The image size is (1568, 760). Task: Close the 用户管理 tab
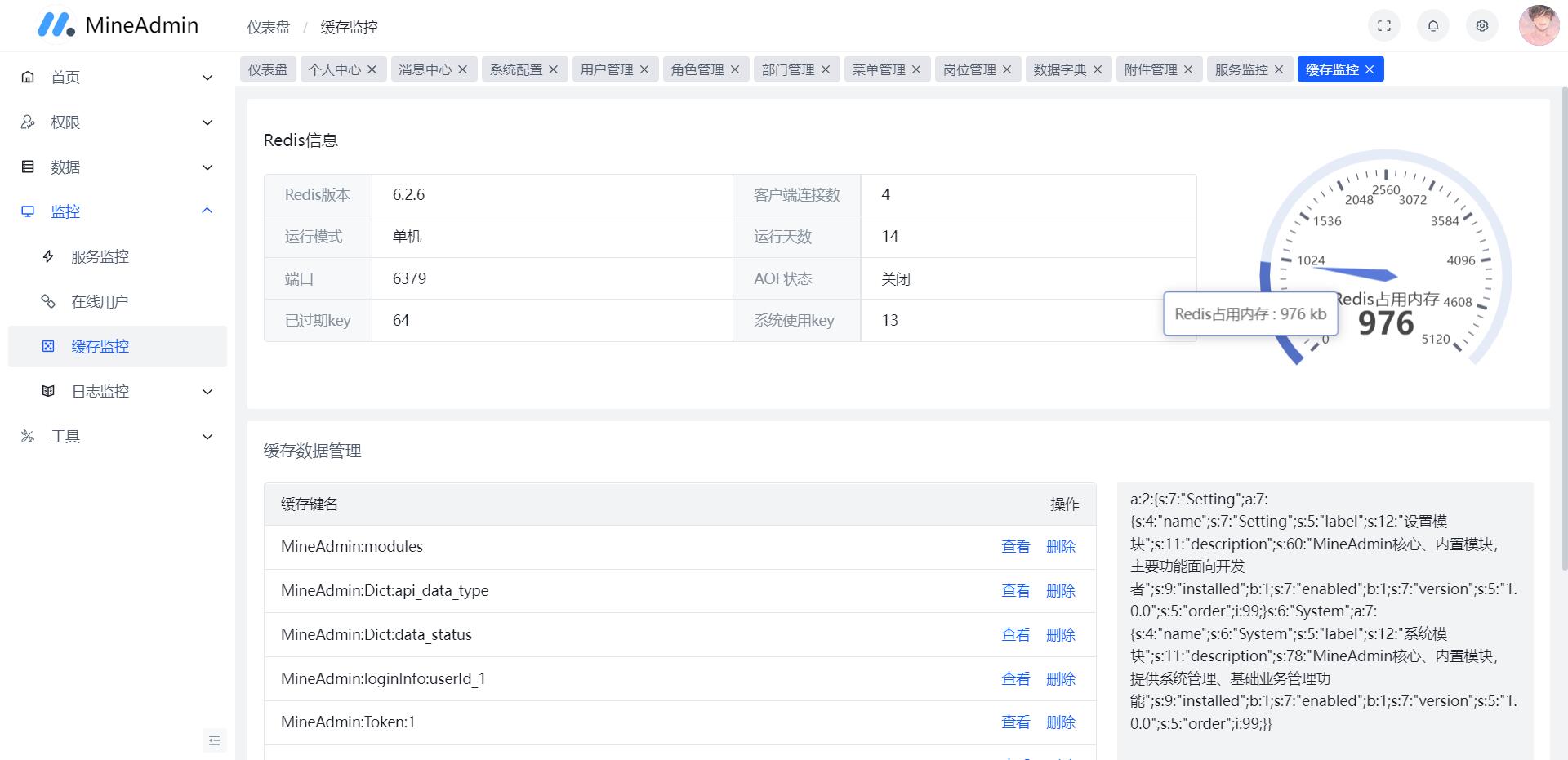(644, 69)
